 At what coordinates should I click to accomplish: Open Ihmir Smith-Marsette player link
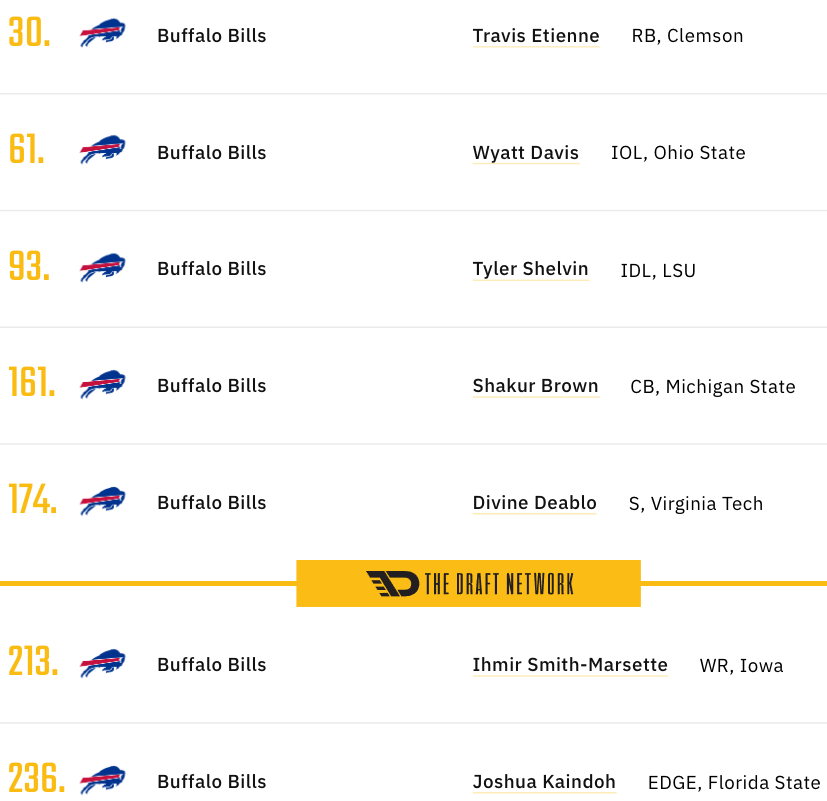(x=570, y=665)
